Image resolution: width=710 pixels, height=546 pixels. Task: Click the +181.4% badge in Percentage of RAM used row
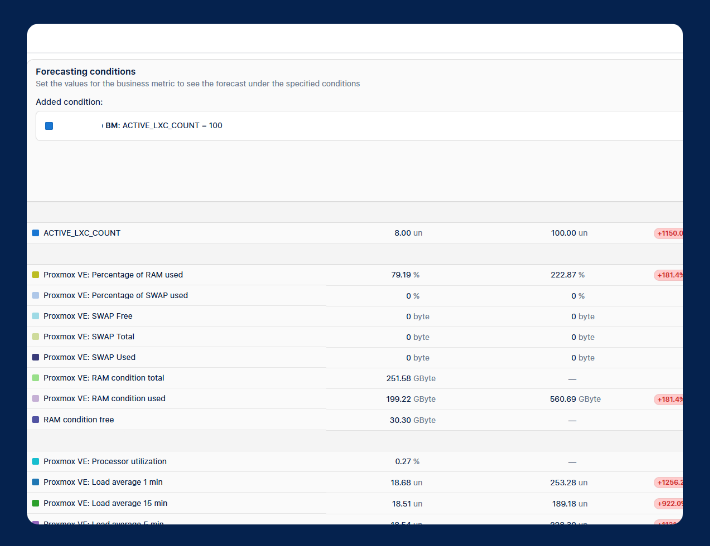point(668,275)
